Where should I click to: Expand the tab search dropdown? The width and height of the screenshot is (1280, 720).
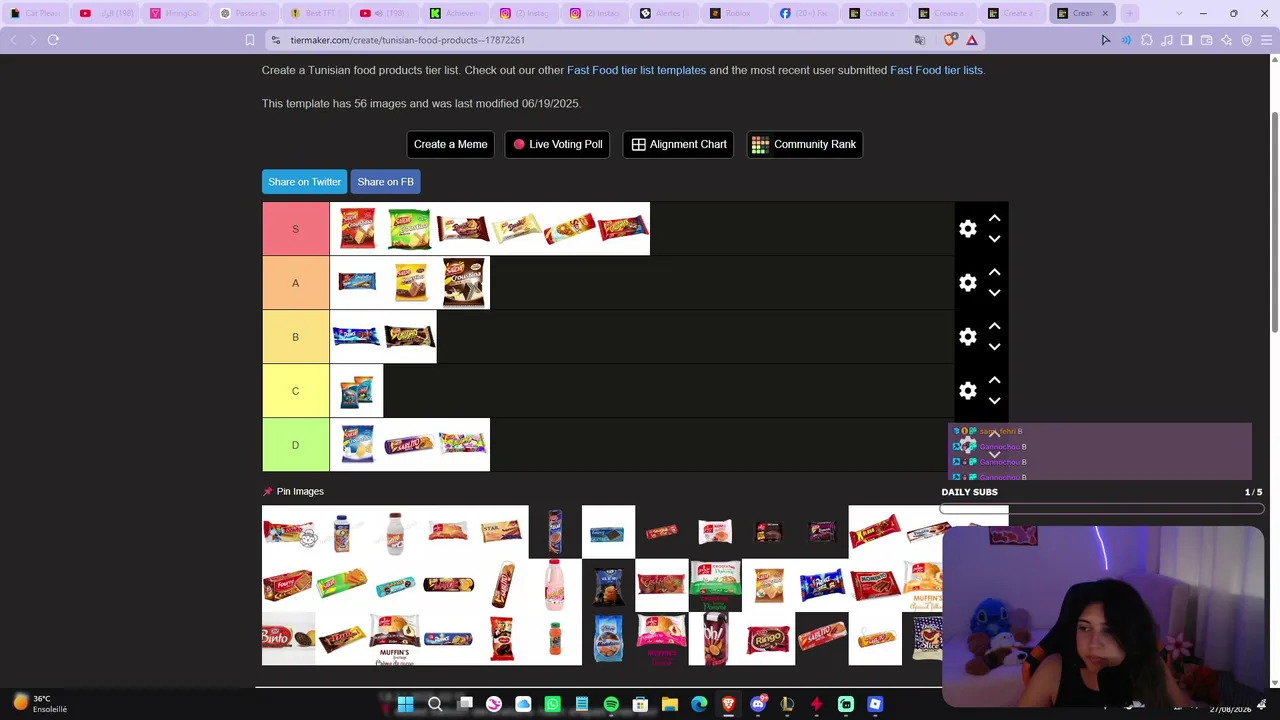tap(1178, 13)
